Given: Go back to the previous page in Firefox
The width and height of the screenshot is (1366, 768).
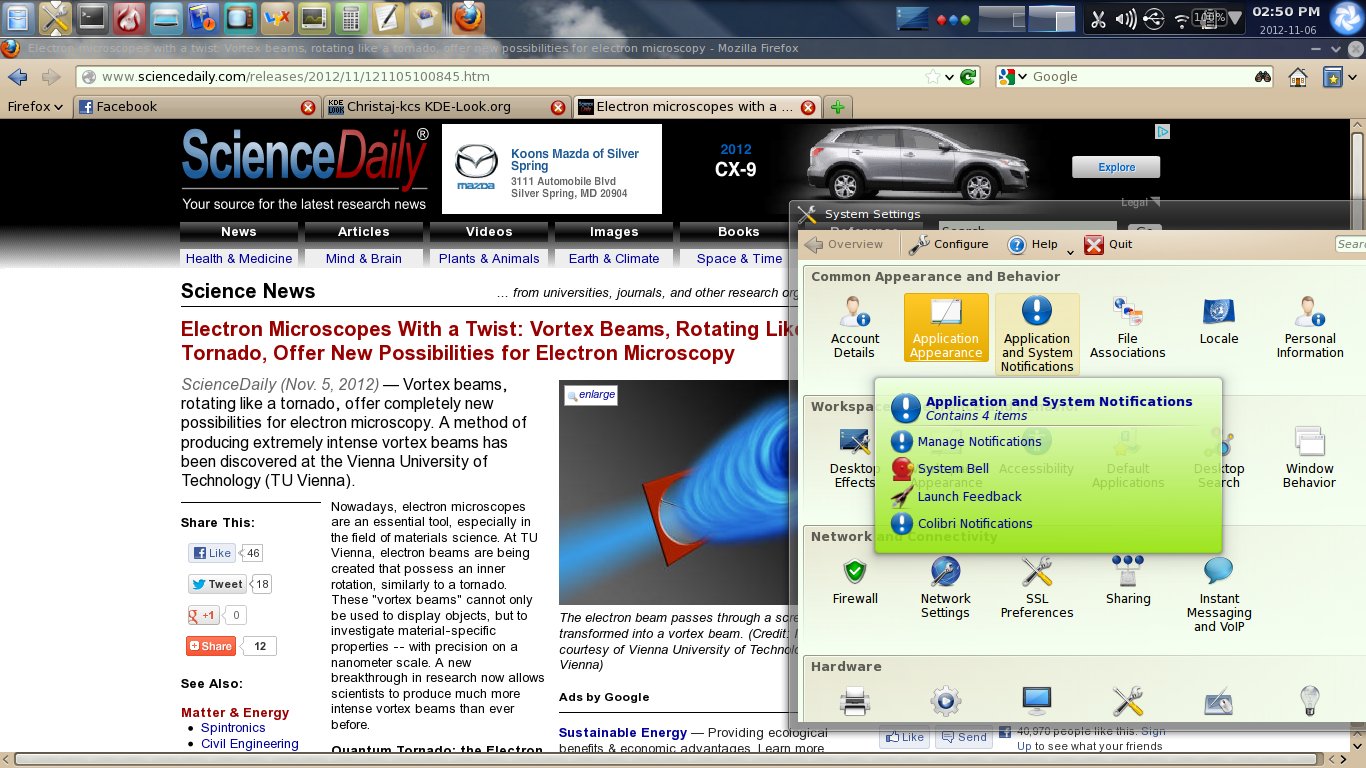Looking at the screenshot, I should coord(17,77).
